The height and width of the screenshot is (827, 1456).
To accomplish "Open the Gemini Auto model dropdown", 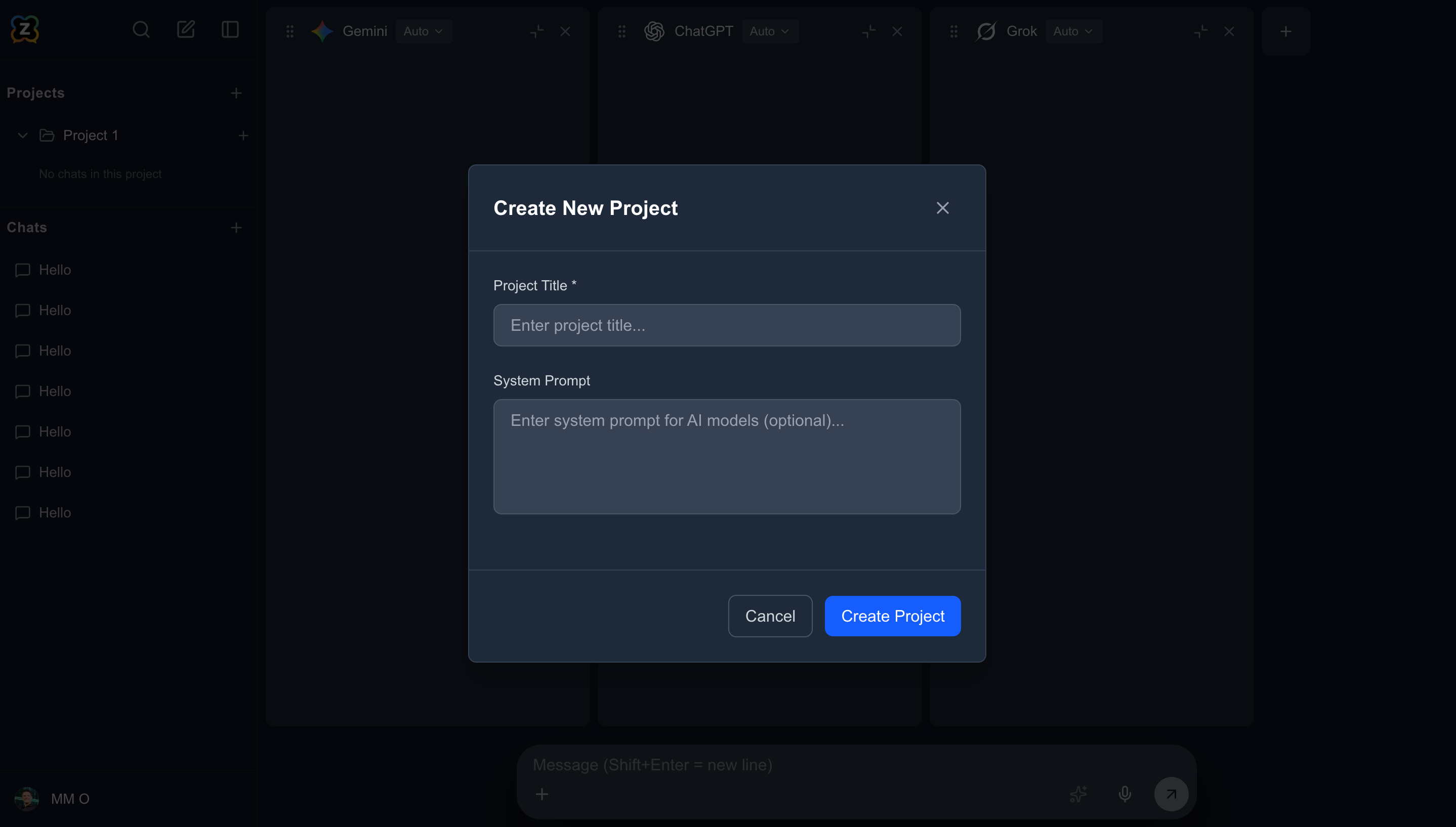I will click(x=424, y=31).
